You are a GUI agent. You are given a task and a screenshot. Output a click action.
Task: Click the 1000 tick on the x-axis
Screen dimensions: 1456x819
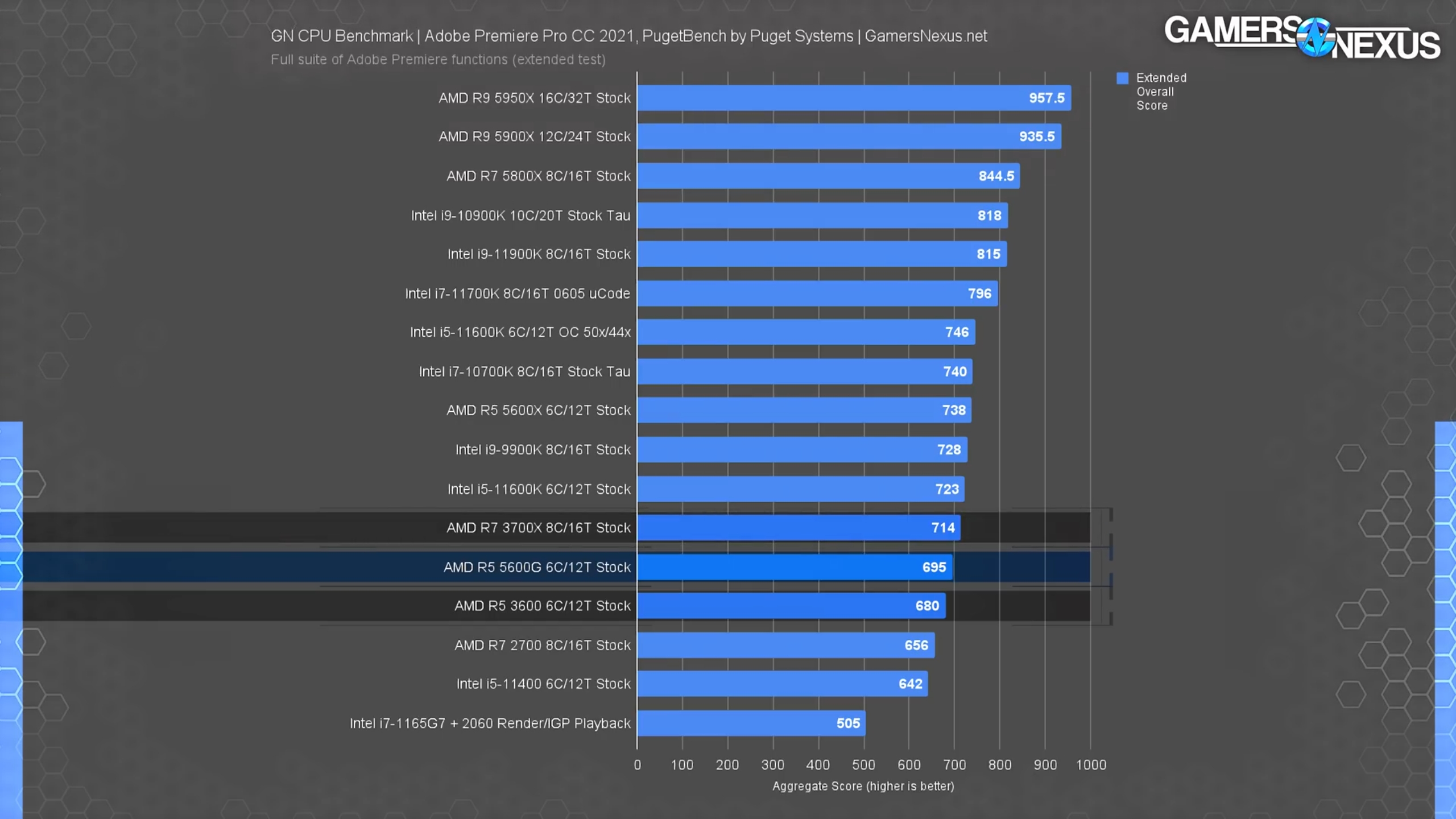click(x=1090, y=765)
